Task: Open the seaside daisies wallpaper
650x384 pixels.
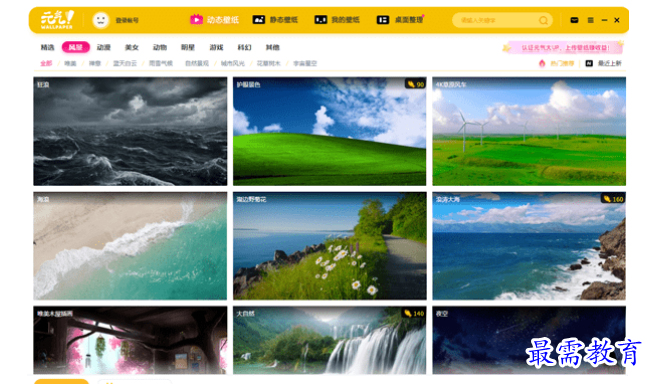Action: pyautogui.click(x=330, y=246)
